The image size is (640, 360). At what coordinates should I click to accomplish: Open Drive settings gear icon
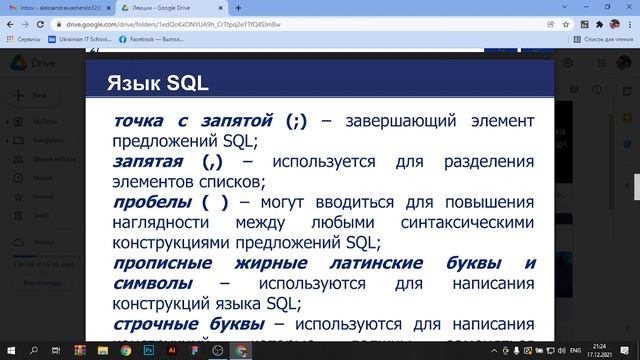click(568, 63)
